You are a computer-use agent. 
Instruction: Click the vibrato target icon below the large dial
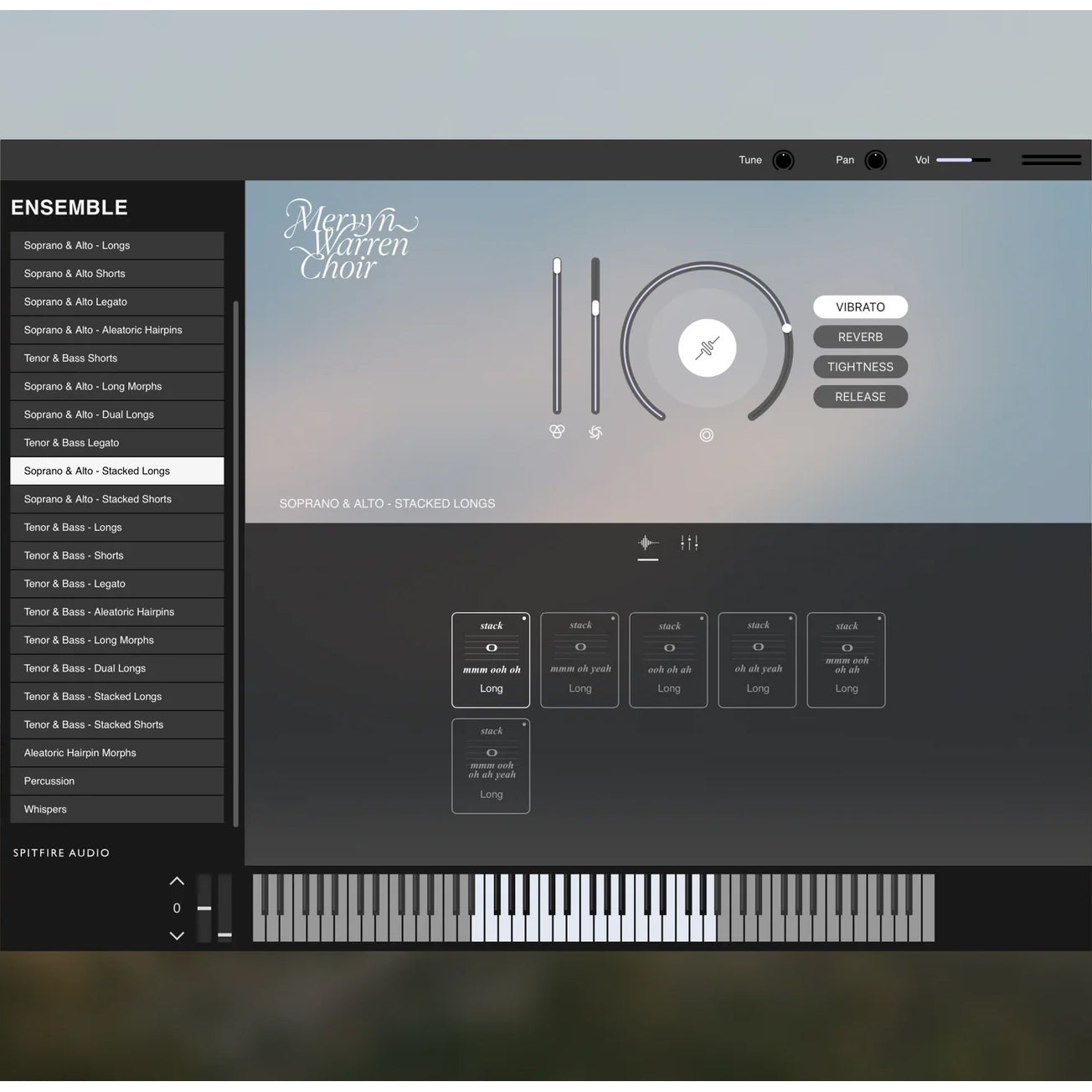click(x=706, y=435)
